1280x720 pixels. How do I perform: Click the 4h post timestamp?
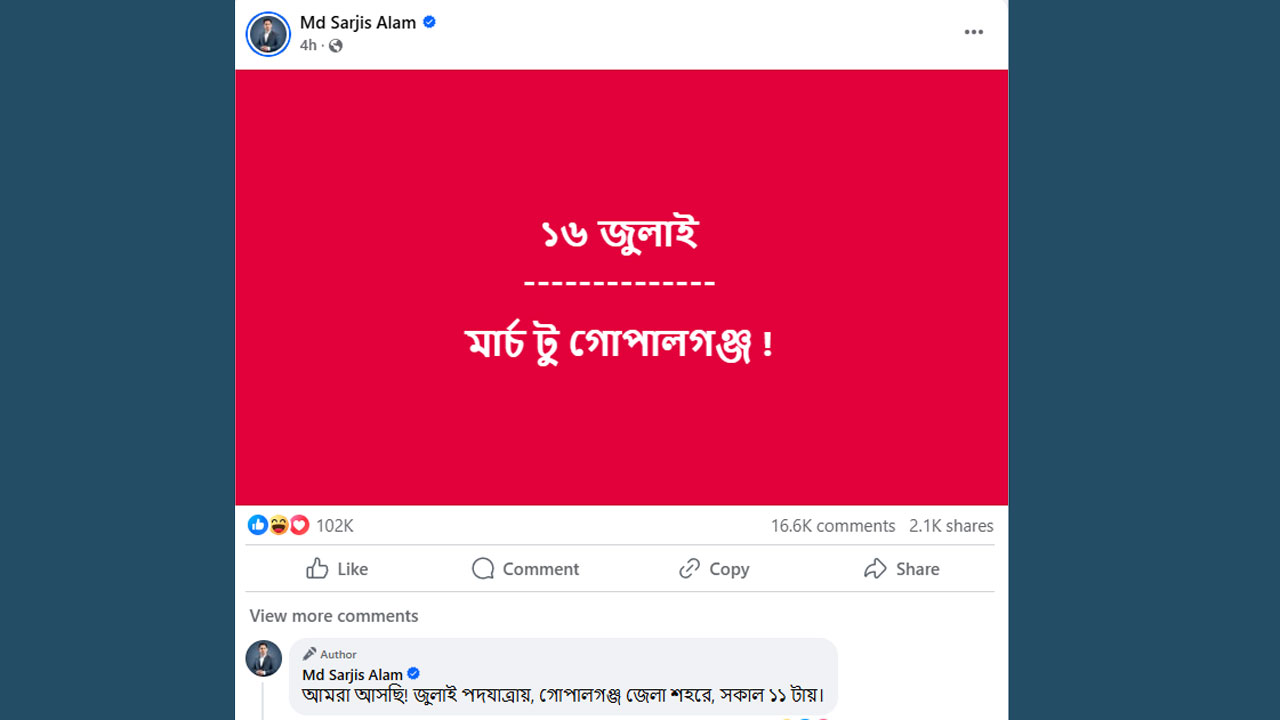coord(308,45)
